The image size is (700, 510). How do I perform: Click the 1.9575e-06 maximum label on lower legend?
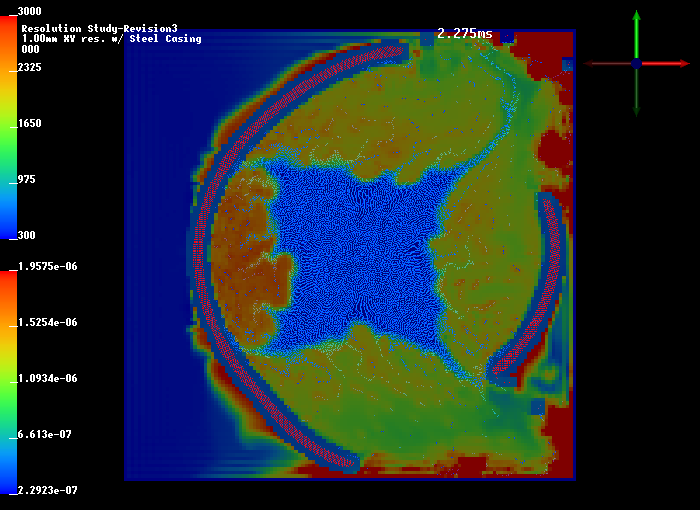point(48,267)
